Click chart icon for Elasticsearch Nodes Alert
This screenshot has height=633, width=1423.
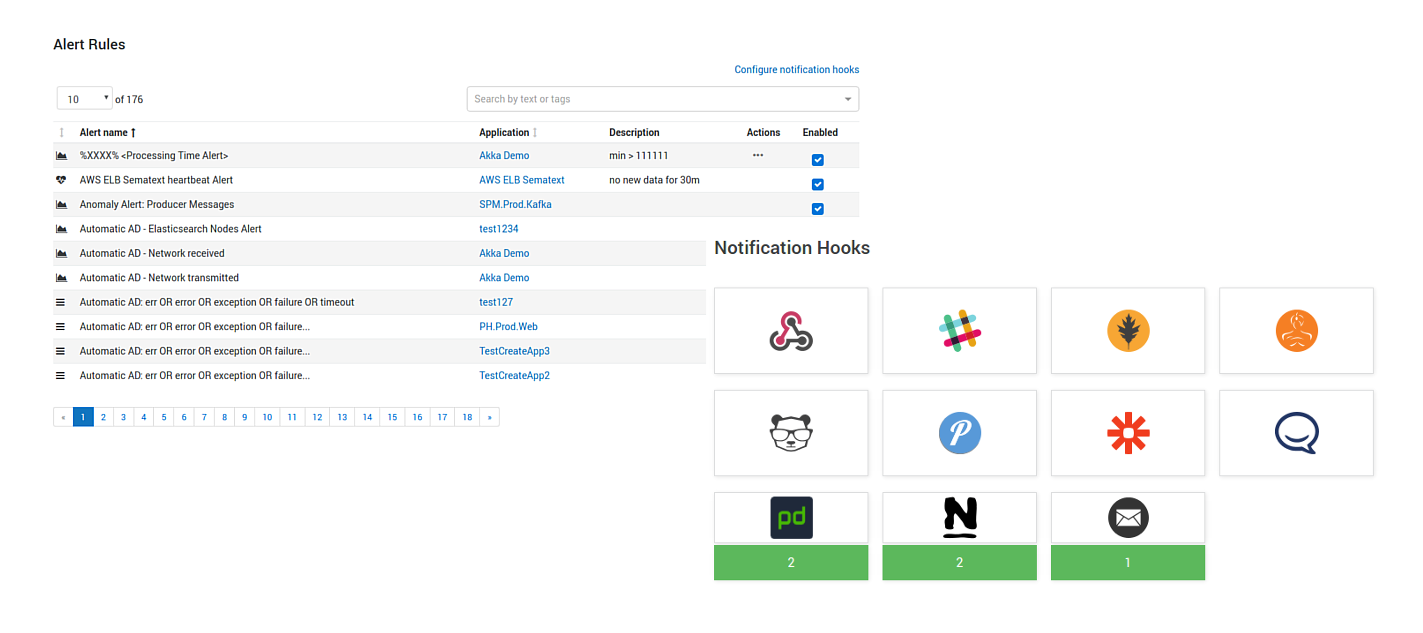(x=61, y=229)
